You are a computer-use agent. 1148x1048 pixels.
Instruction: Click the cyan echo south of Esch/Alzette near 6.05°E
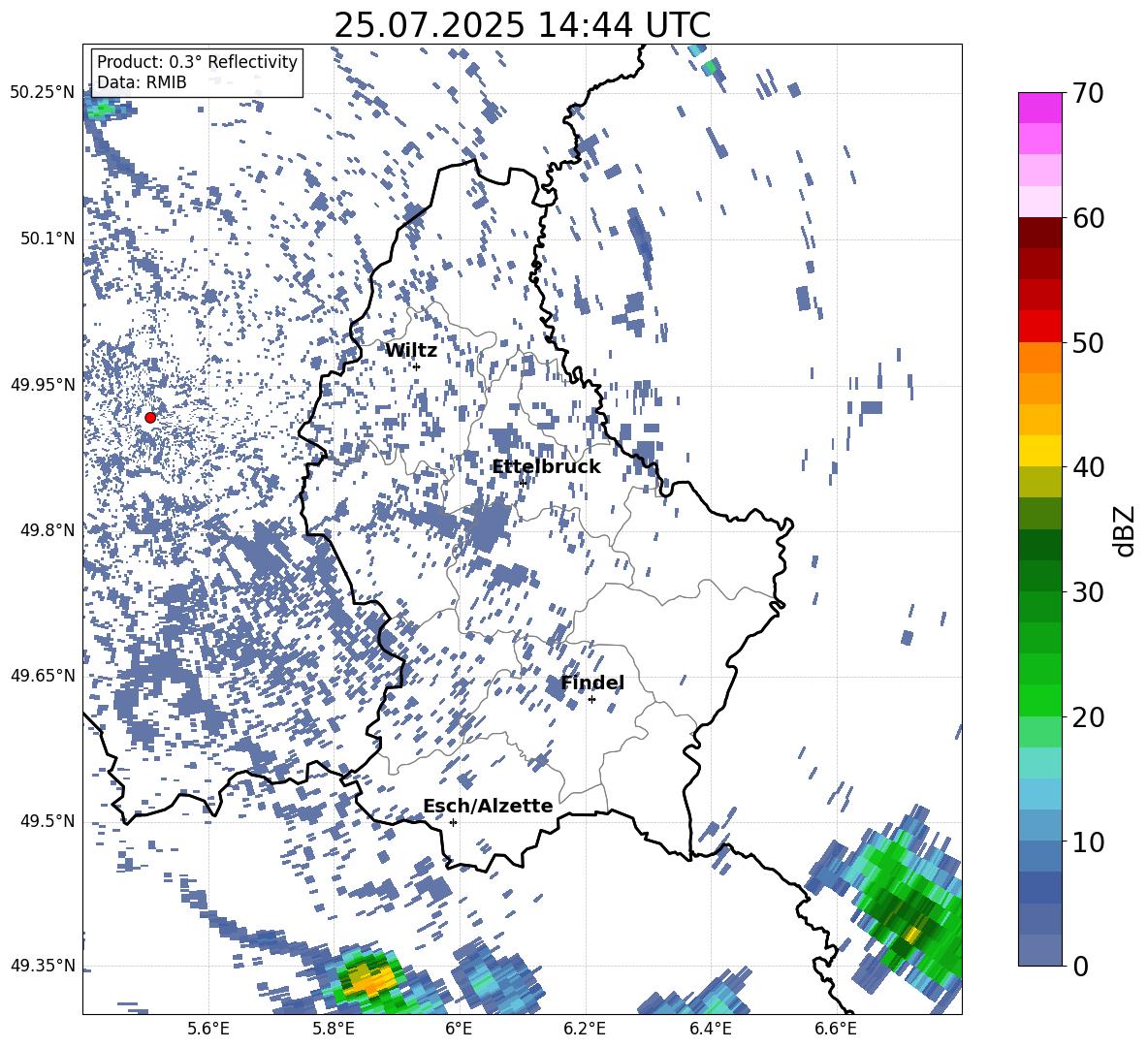pos(497,979)
